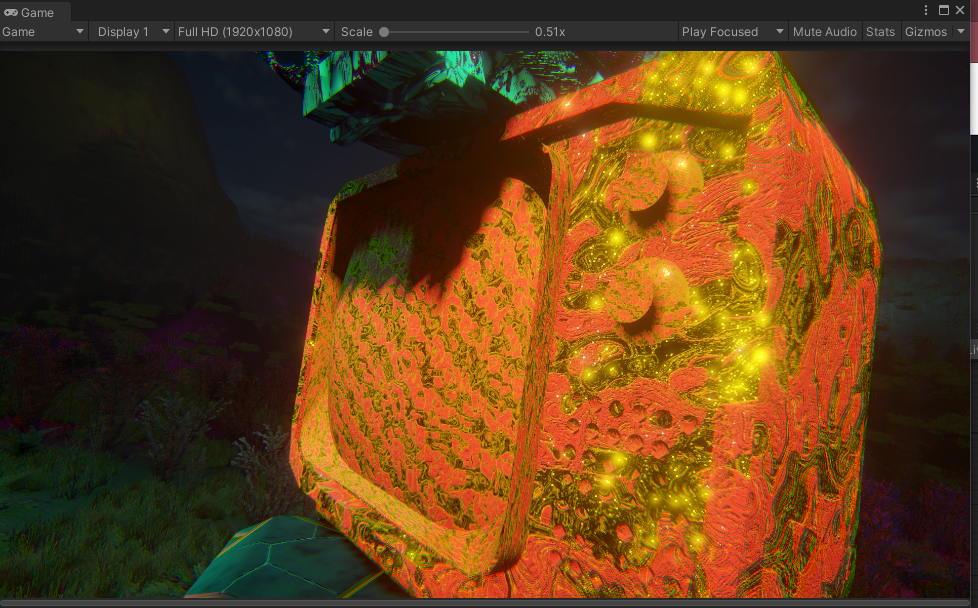This screenshot has height=608, width=978.
Task: Open the three-dot panel options menu
Action: pos(925,10)
